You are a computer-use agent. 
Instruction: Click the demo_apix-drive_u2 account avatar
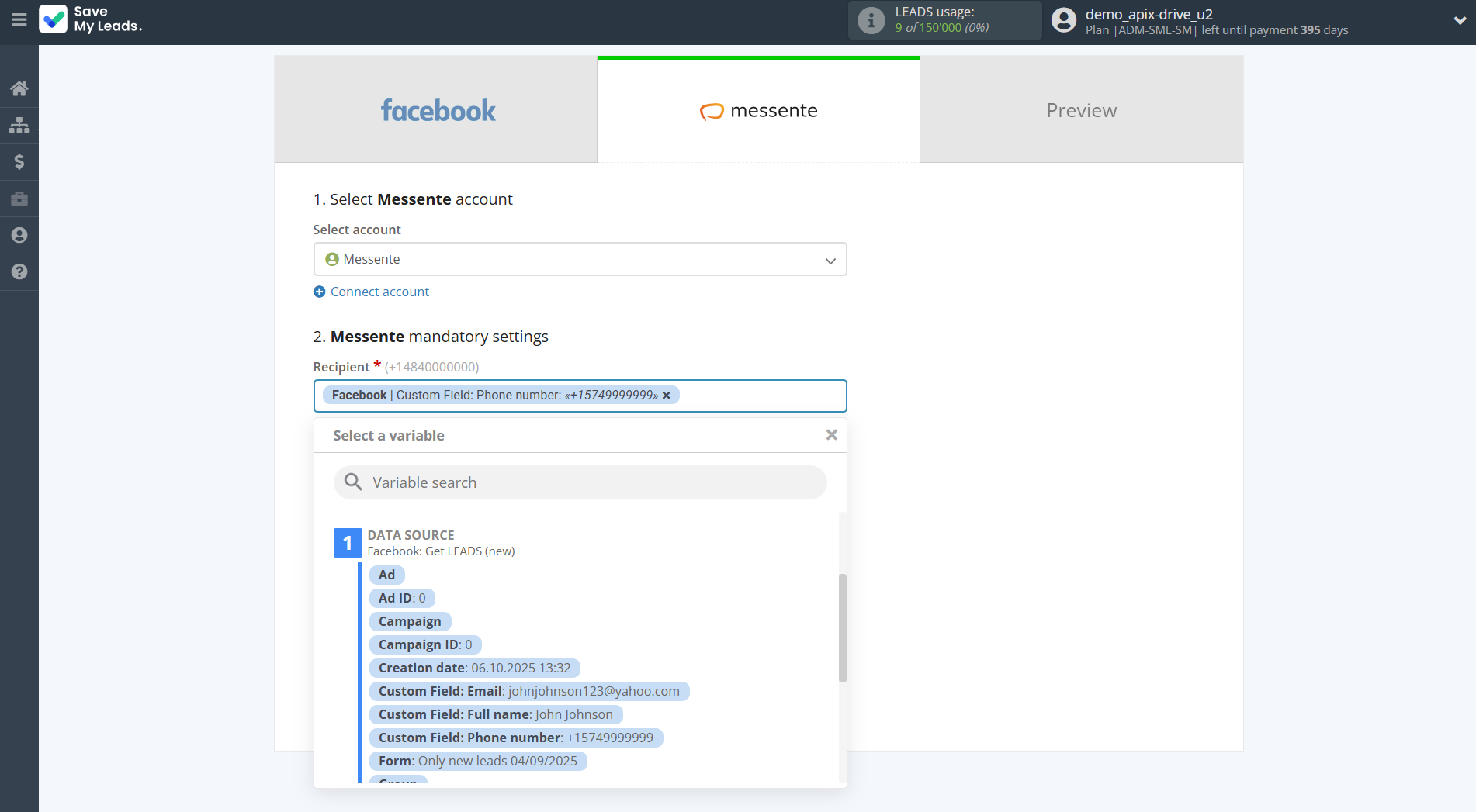(x=1062, y=19)
